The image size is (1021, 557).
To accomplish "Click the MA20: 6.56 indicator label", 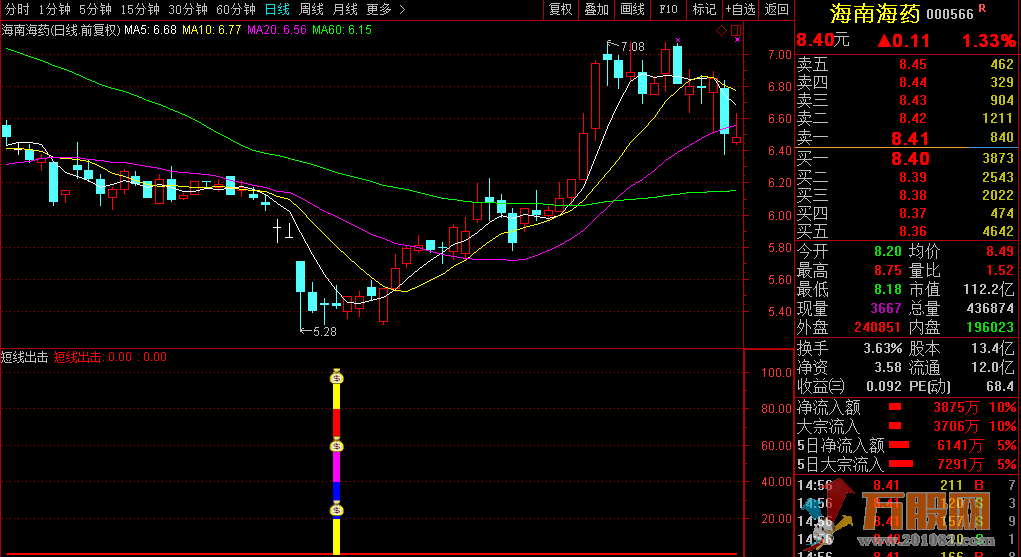I will coord(277,30).
